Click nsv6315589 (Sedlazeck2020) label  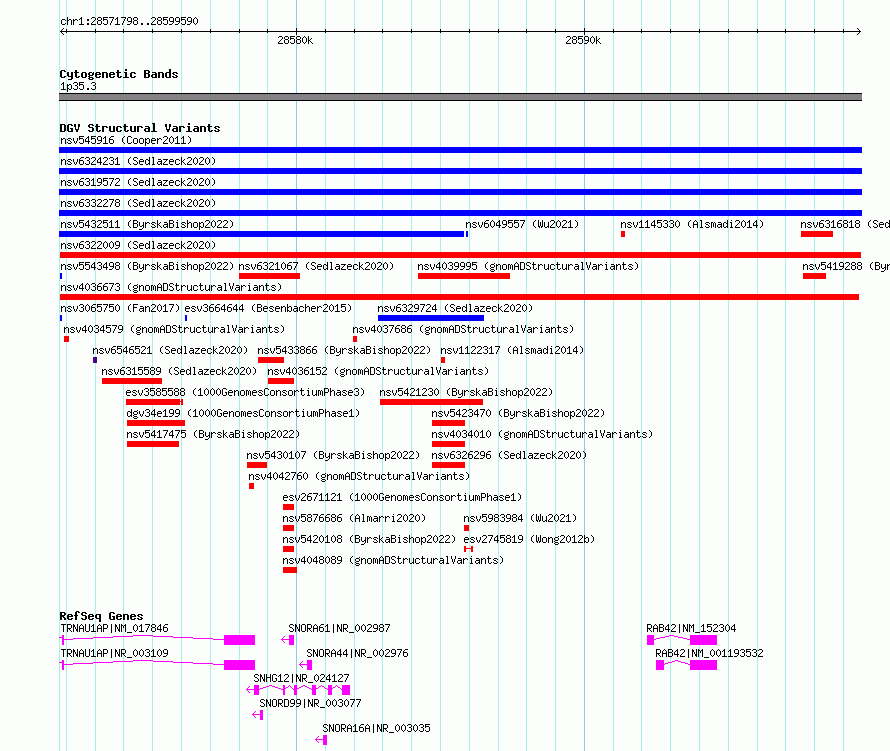tap(179, 371)
